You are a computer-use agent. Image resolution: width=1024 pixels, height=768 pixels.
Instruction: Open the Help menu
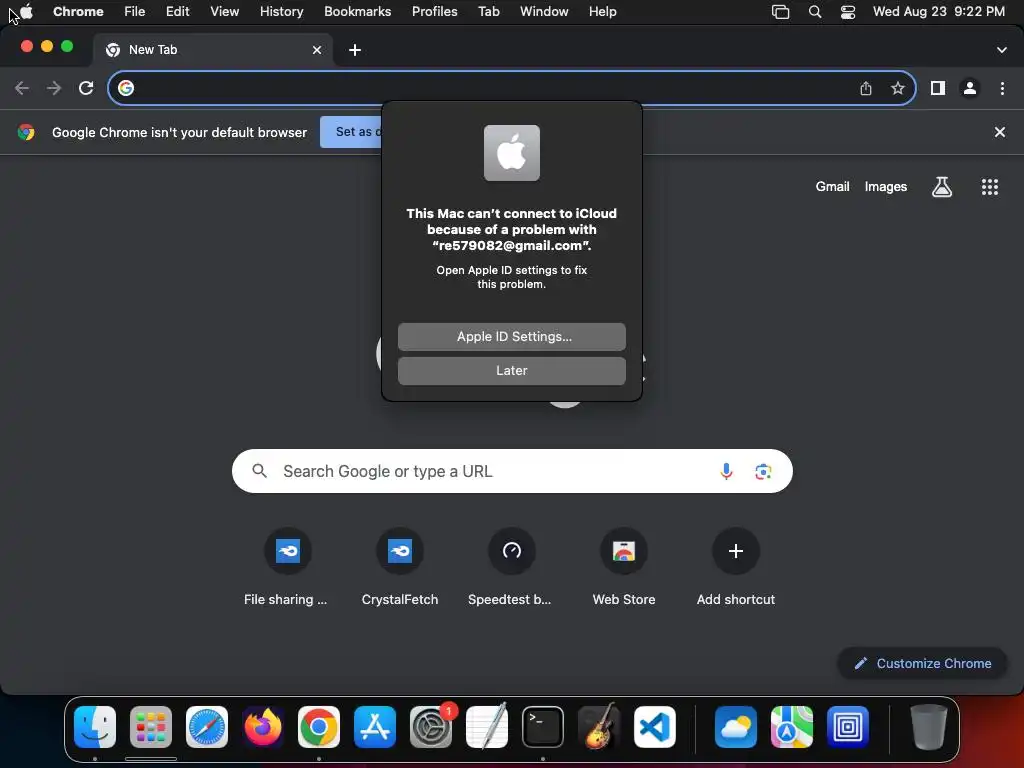[x=602, y=12]
